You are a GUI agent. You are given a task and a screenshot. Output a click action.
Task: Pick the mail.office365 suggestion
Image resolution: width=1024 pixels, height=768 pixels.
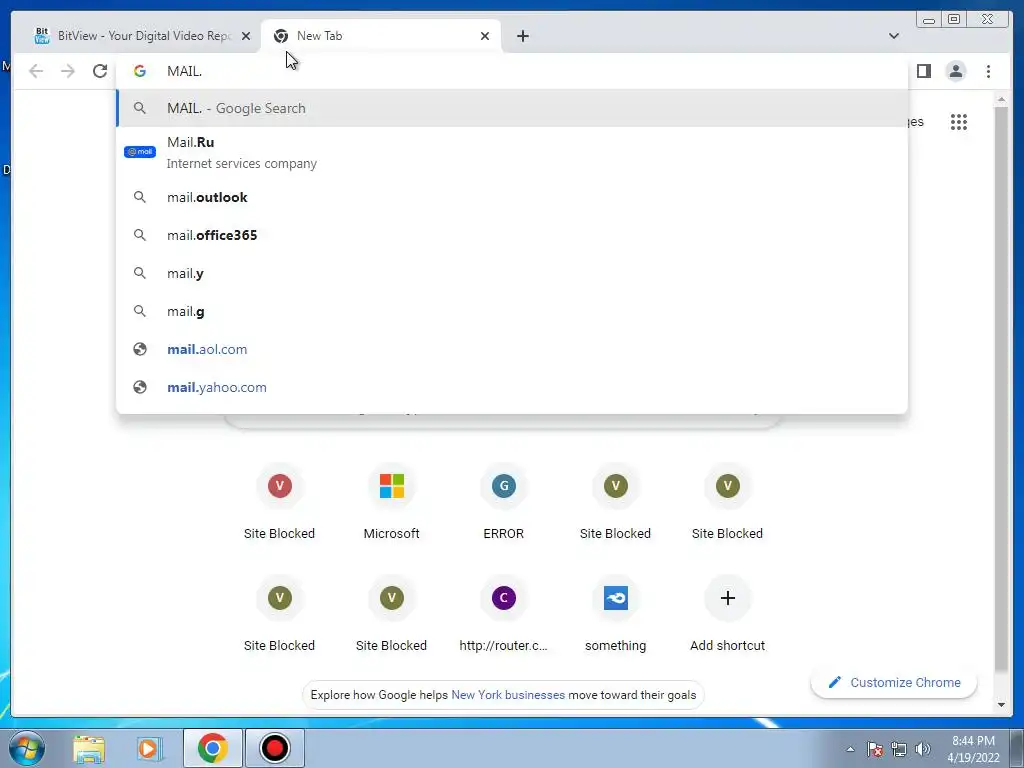tap(512, 235)
